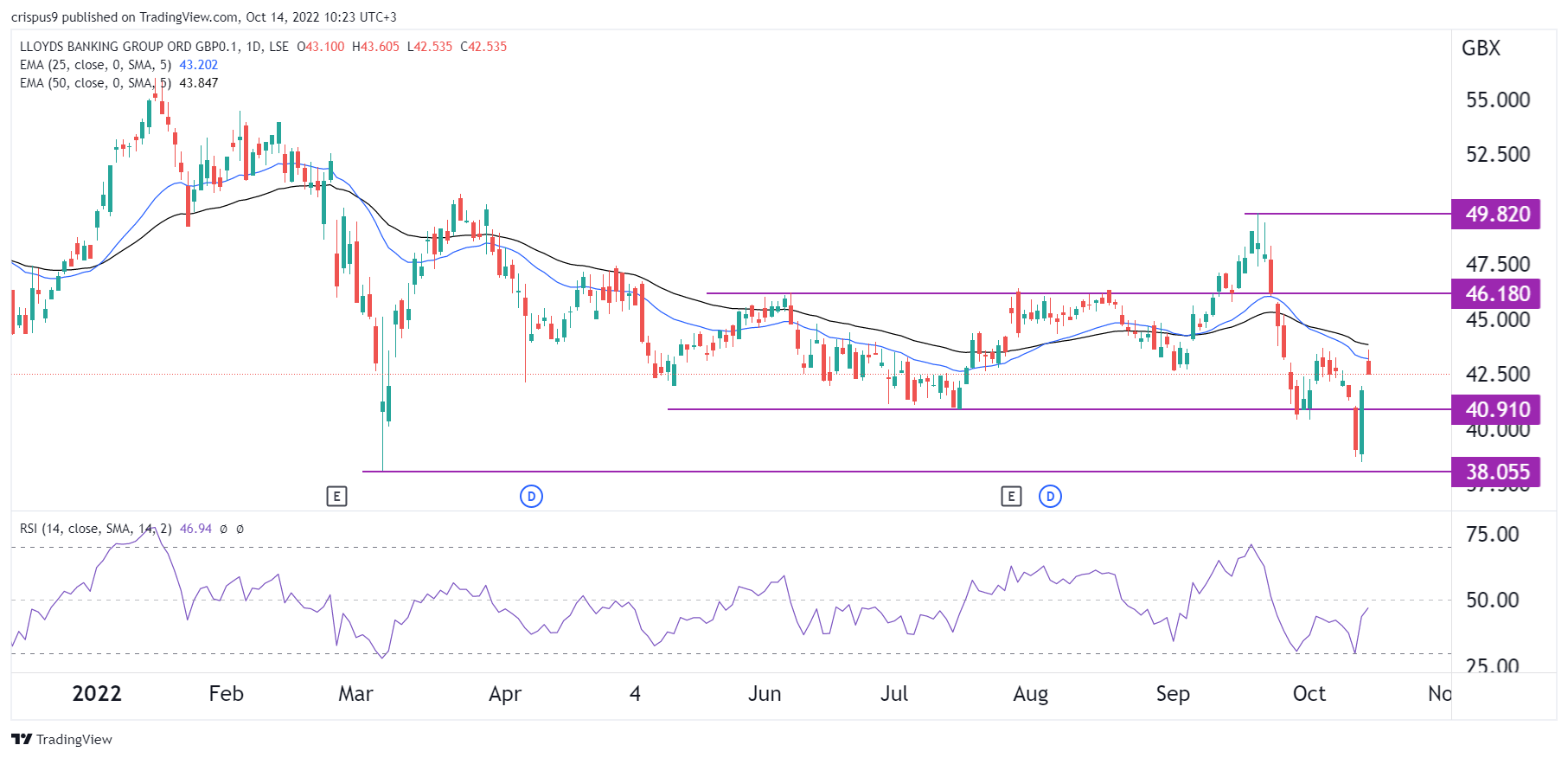Click the dividend 'D' marker near April

pyautogui.click(x=531, y=496)
